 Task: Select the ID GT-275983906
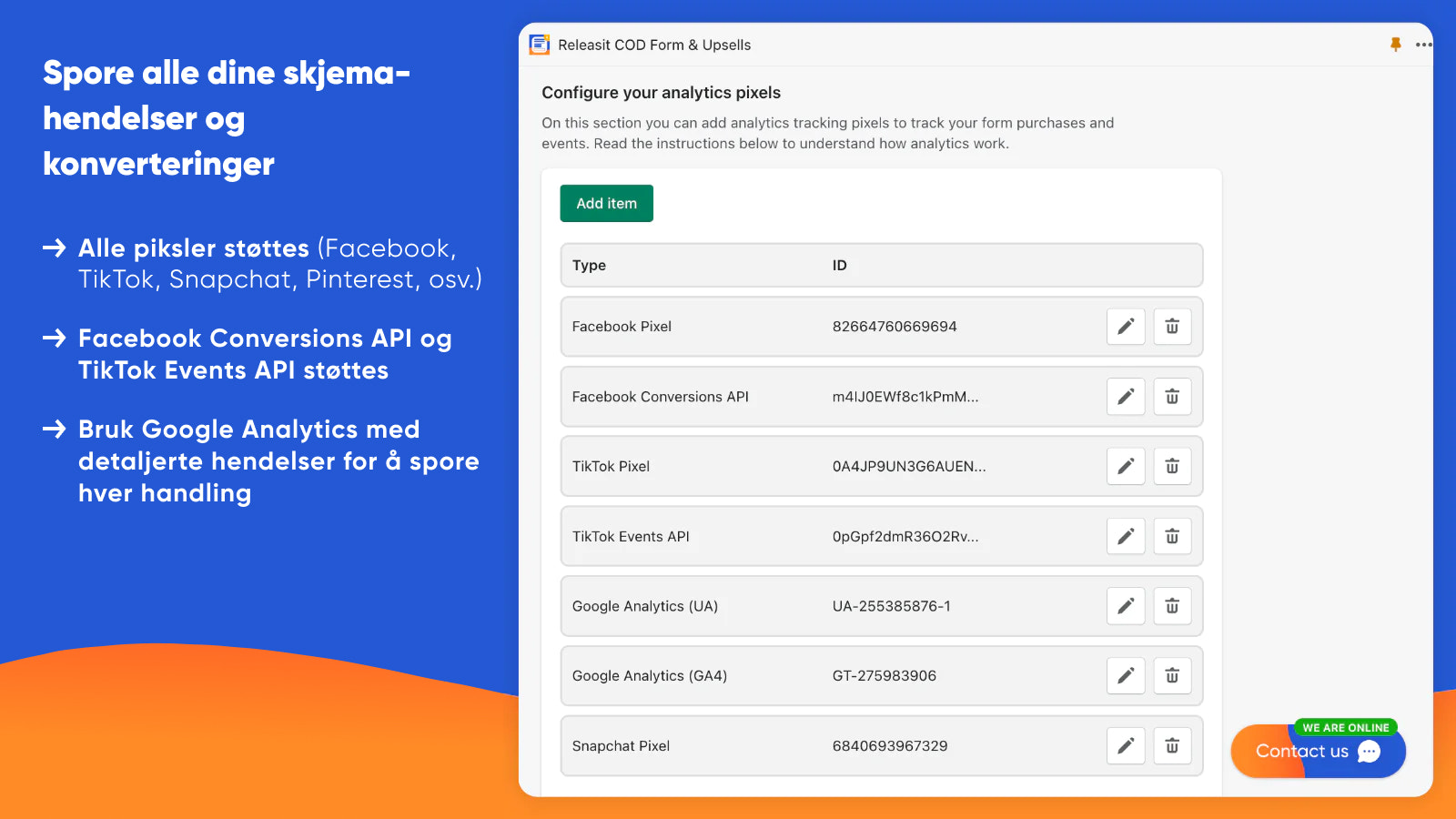884,676
